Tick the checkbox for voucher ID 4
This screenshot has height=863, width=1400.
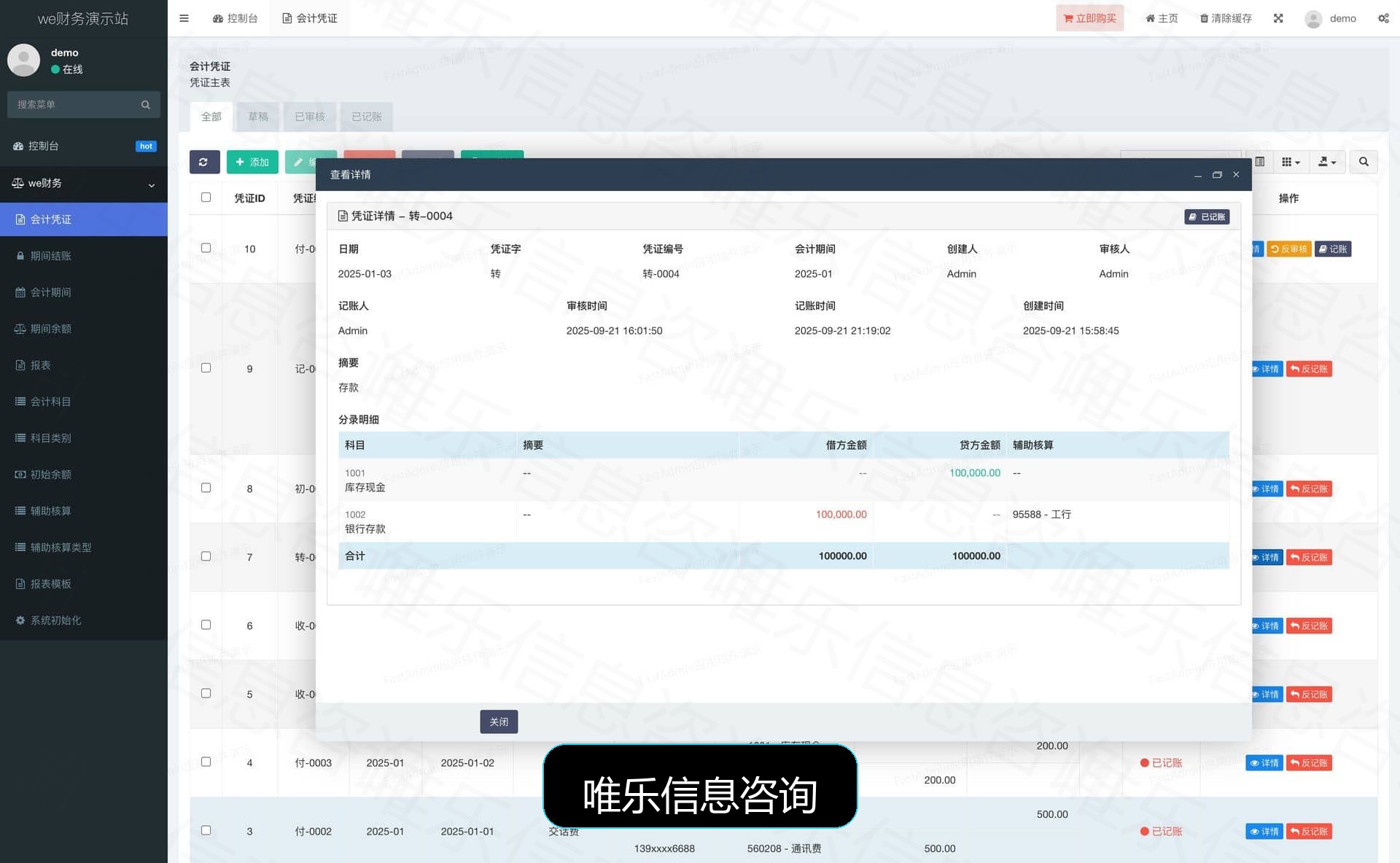point(206,762)
